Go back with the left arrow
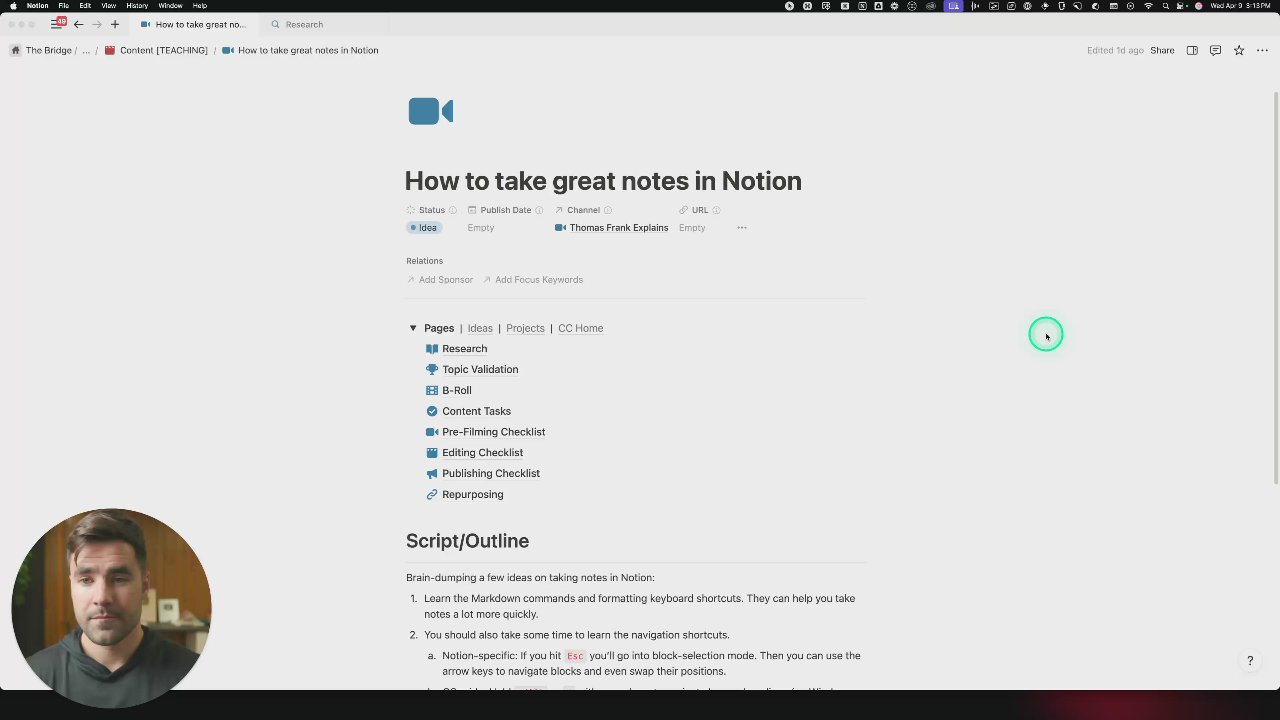Viewport: 1280px width, 720px height. [78, 24]
